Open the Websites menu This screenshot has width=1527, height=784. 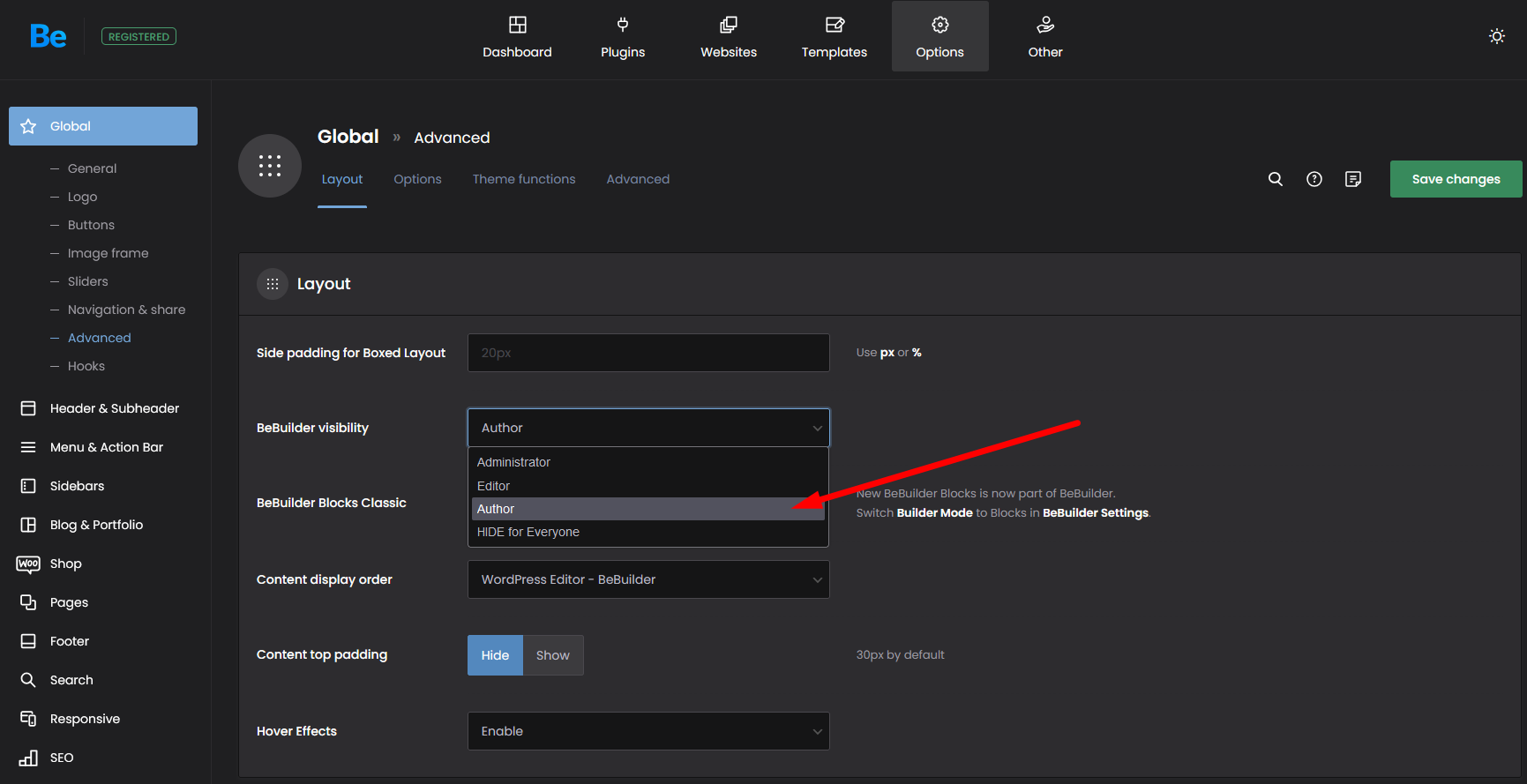pos(729,36)
